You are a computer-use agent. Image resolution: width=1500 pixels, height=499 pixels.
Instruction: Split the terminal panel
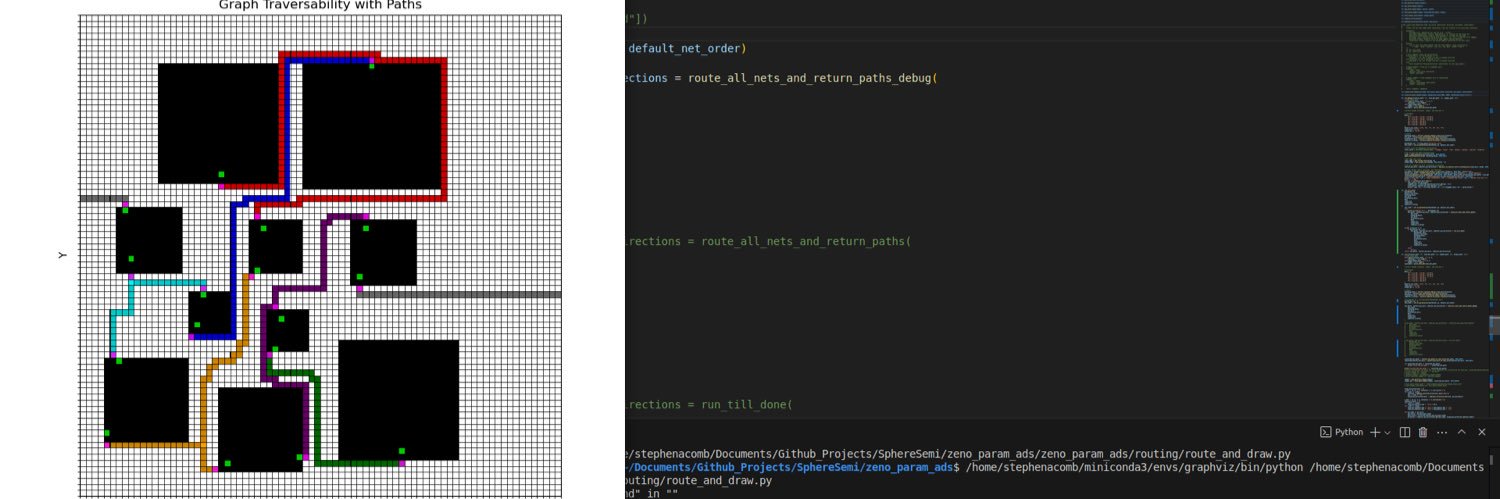(1404, 432)
